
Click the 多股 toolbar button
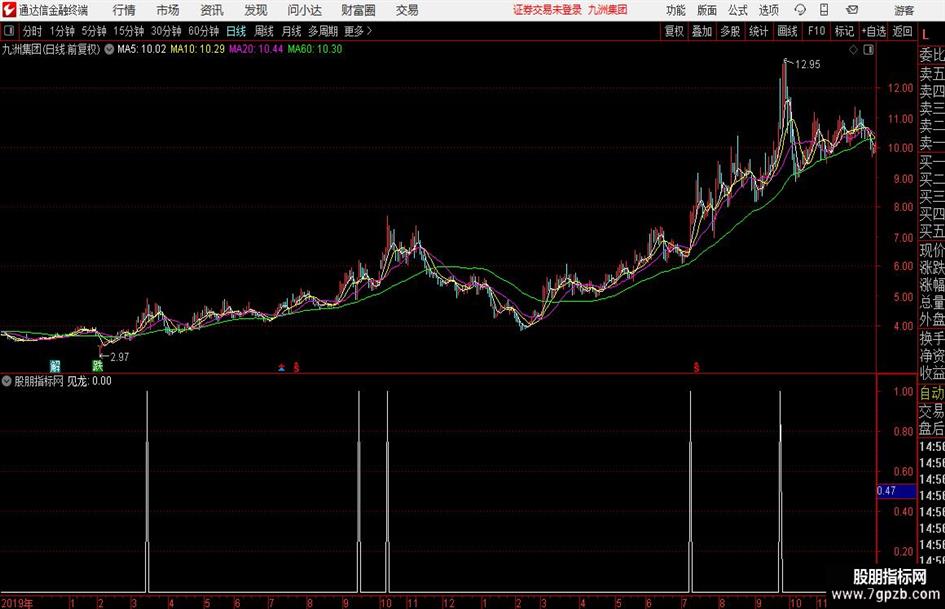click(x=730, y=31)
